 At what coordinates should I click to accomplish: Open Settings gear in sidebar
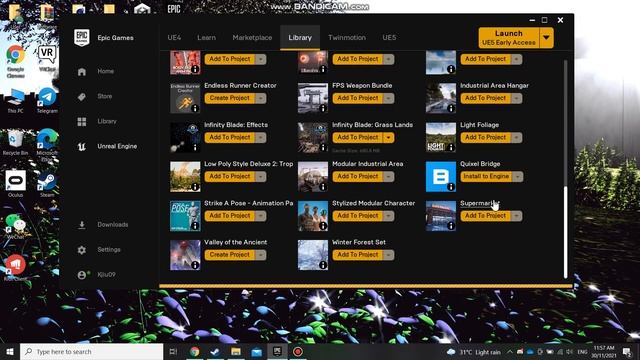[x=82, y=249]
